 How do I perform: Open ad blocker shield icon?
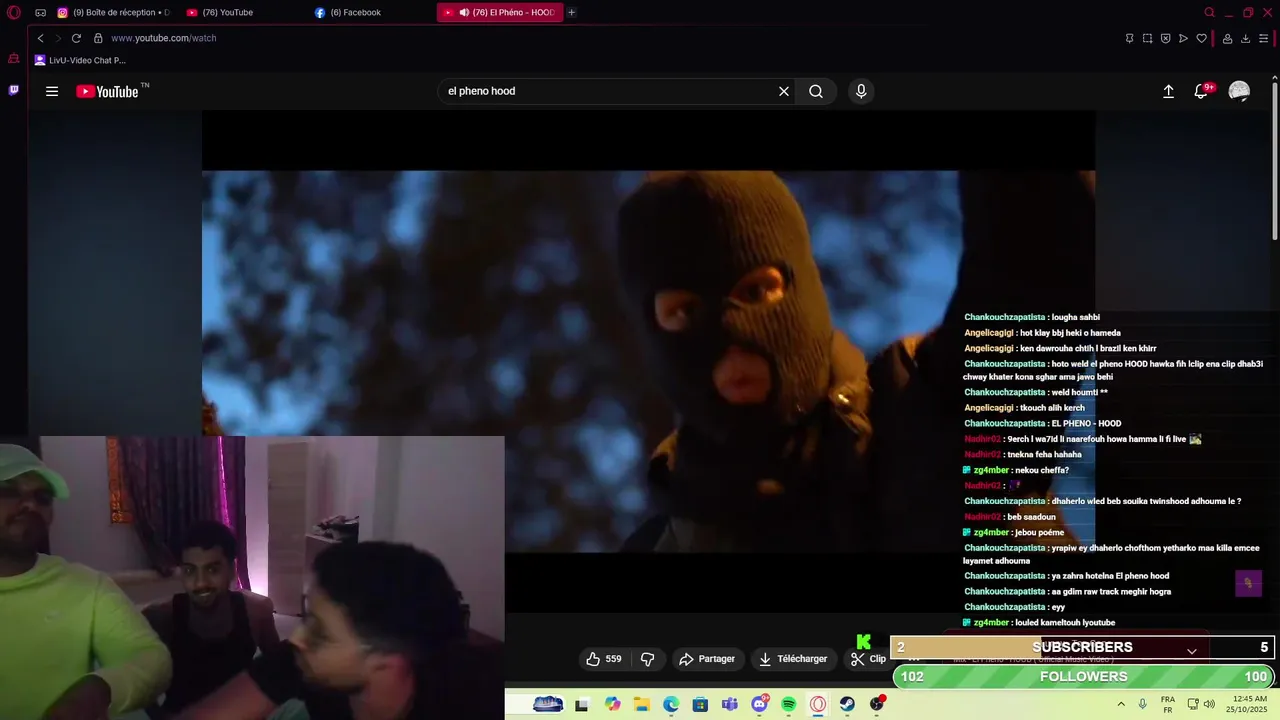(x=1165, y=38)
